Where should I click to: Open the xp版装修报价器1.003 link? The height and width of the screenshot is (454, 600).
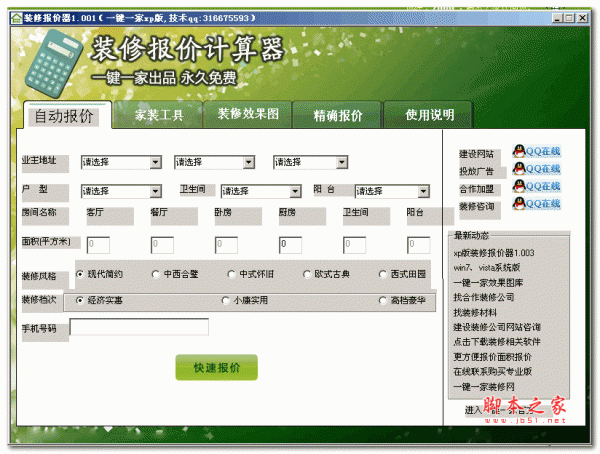[x=494, y=253]
